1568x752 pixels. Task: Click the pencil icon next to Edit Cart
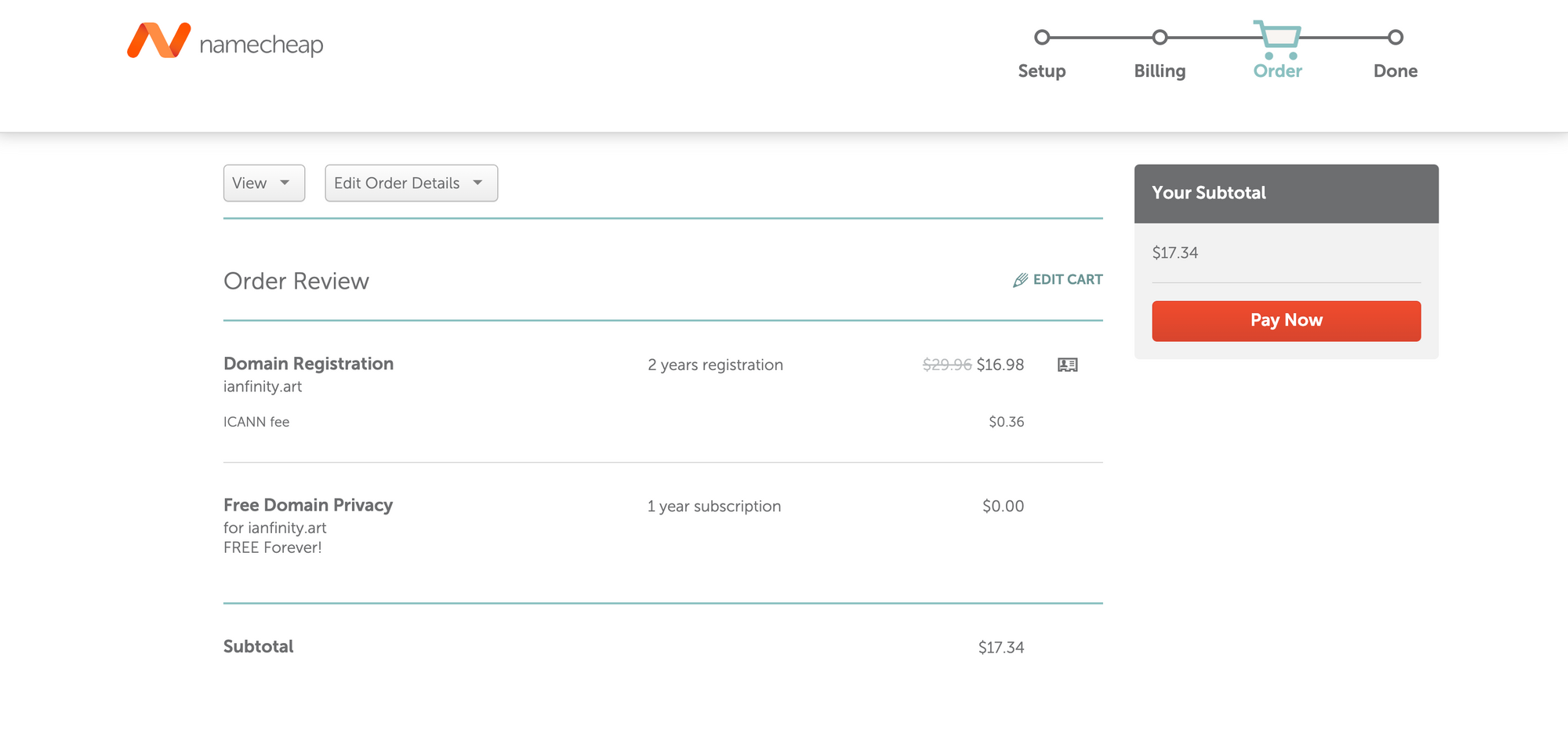[x=1020, y=280]
